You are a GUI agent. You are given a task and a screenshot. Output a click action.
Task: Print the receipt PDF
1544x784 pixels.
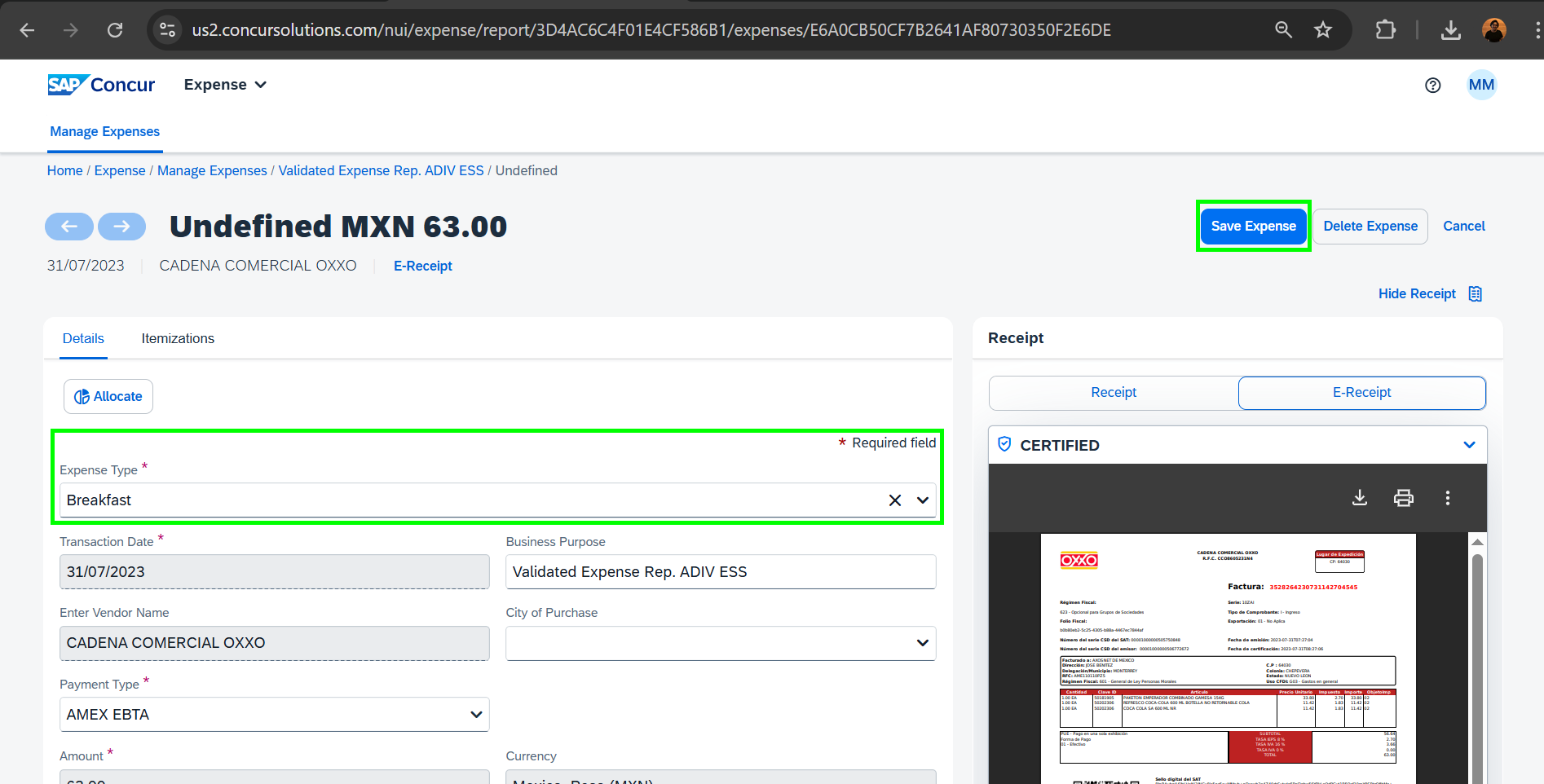pos(1403,498)
